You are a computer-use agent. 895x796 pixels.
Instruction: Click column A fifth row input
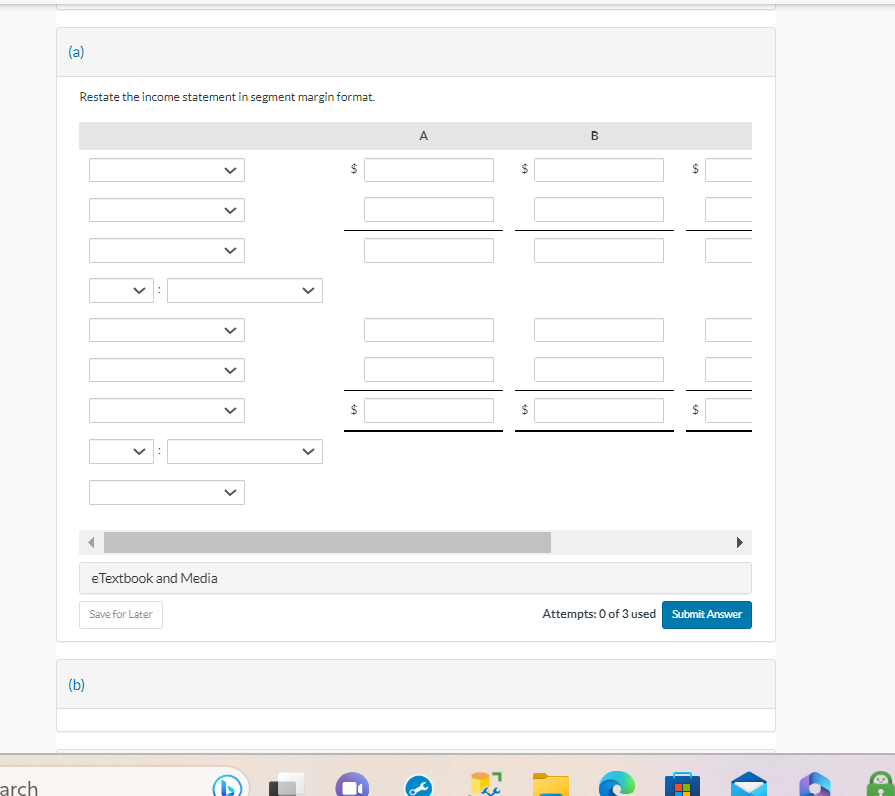coord(429,330)
